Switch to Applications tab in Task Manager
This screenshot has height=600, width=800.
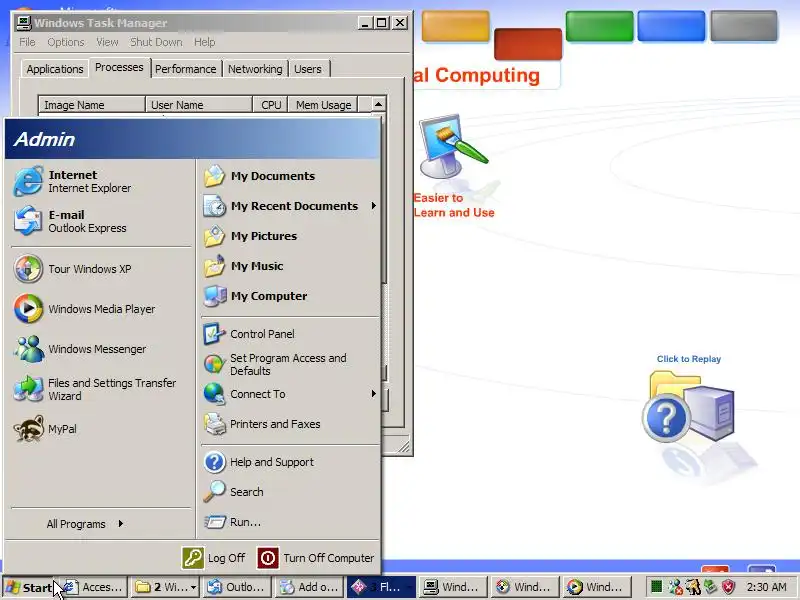[x=55, y=69]
